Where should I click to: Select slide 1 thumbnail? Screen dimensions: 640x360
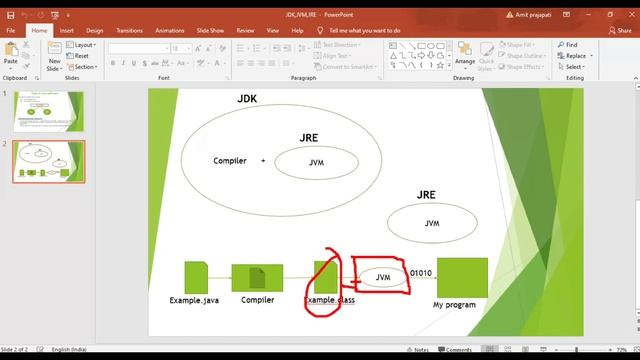tap(49, 111)
